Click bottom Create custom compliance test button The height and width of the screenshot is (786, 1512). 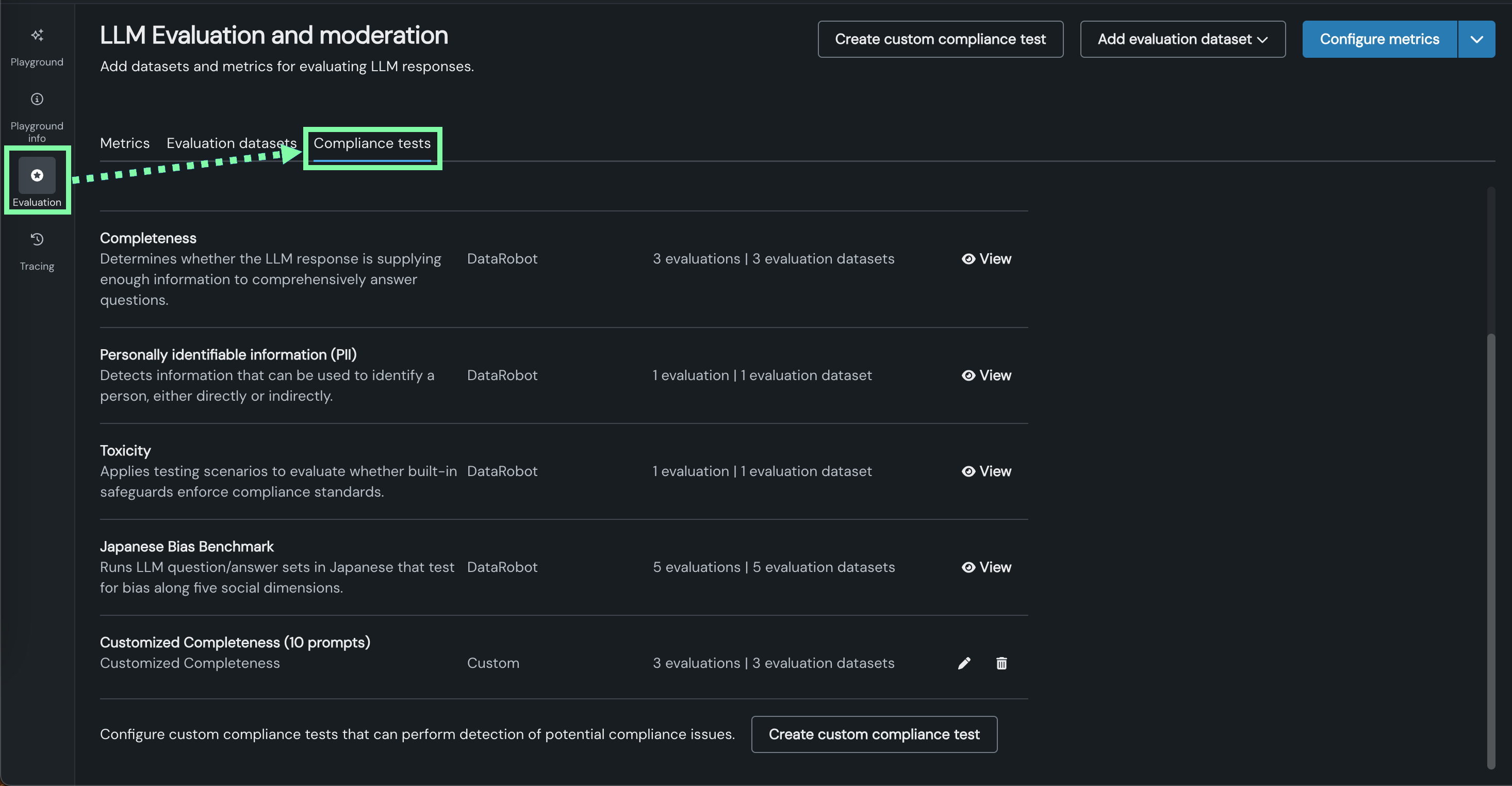[874, 734]
